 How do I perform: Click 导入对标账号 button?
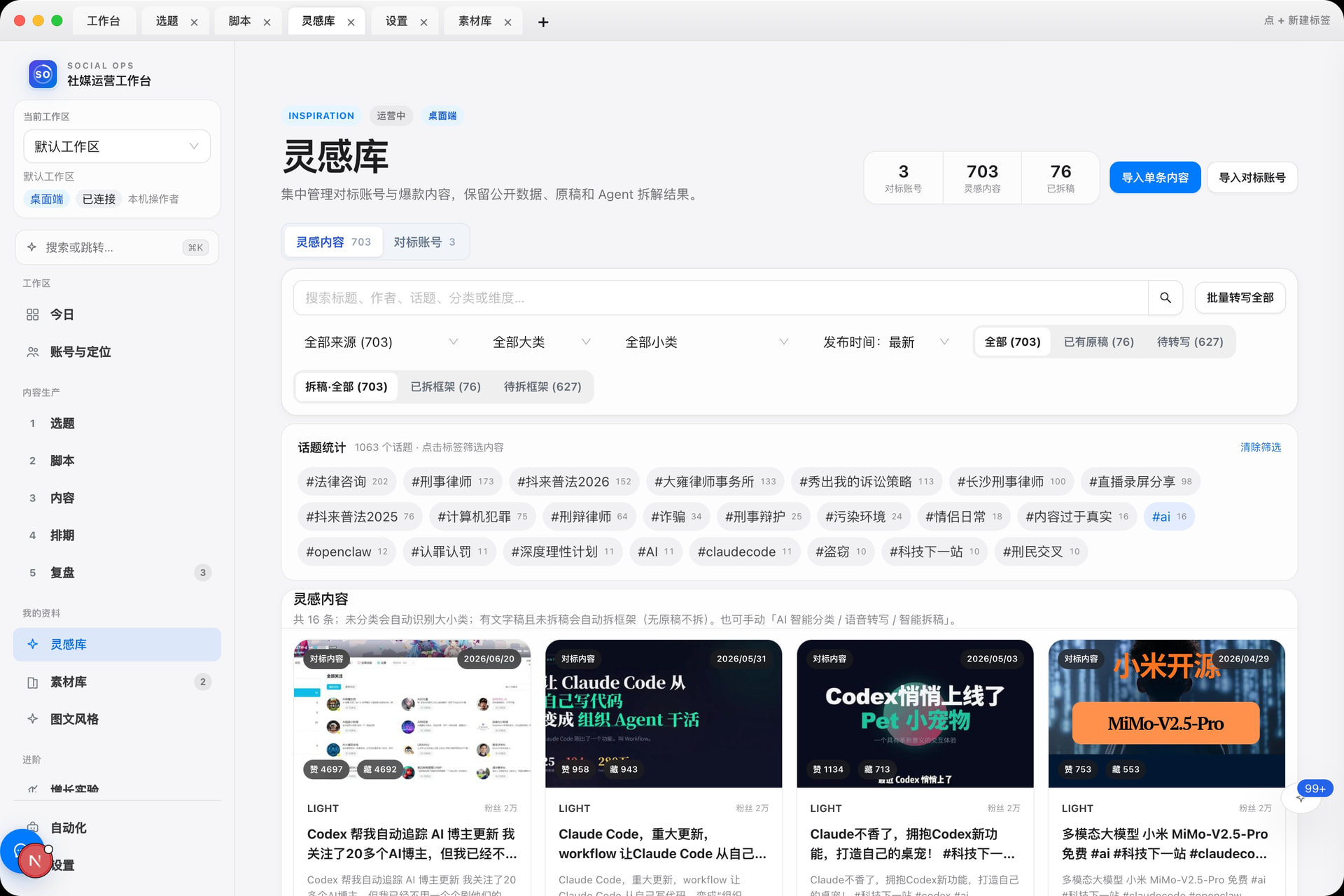click(x=1252, y=178)
